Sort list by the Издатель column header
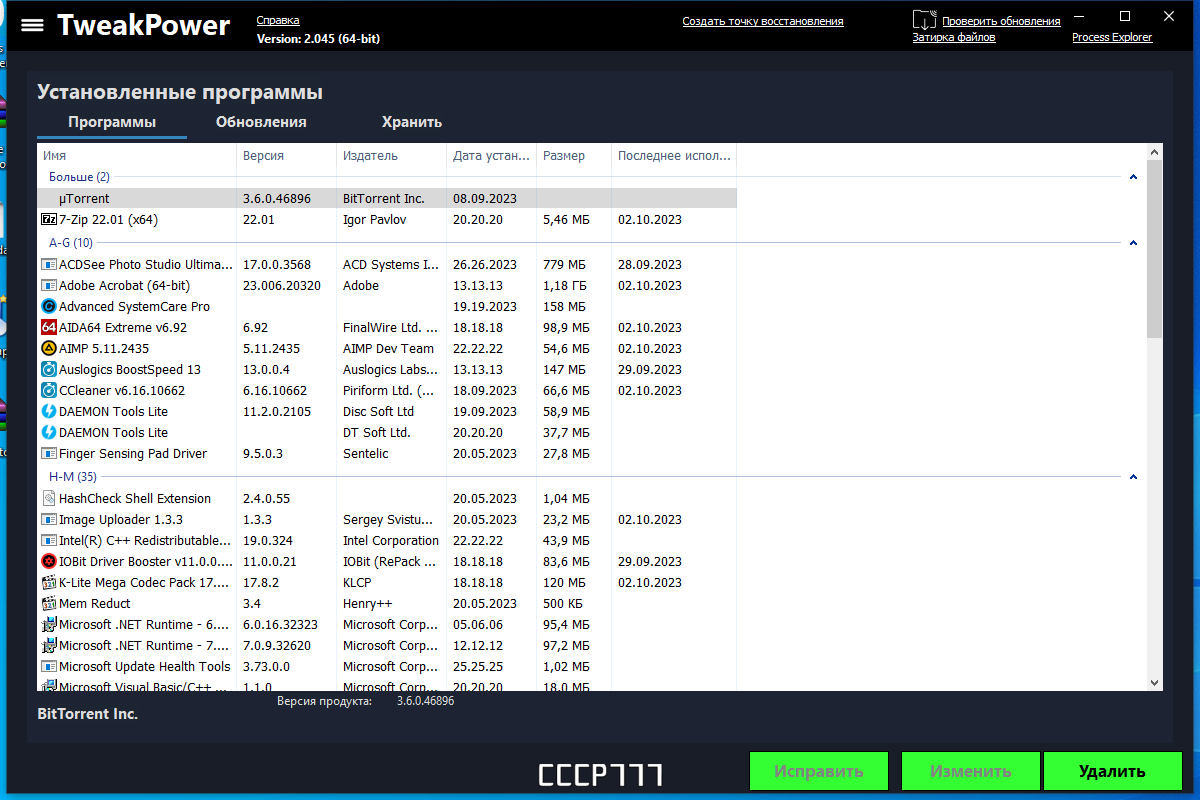The width and height of the screenshot is (1200, 800). tap(392, 156)
